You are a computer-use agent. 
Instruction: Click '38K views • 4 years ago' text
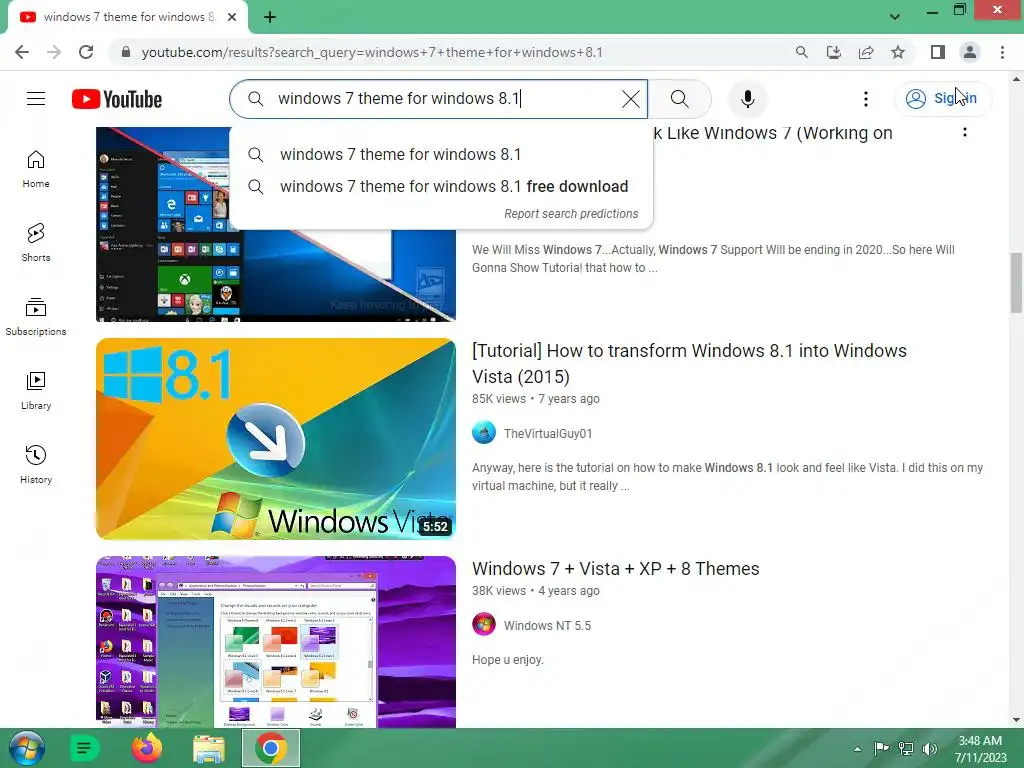536,591
